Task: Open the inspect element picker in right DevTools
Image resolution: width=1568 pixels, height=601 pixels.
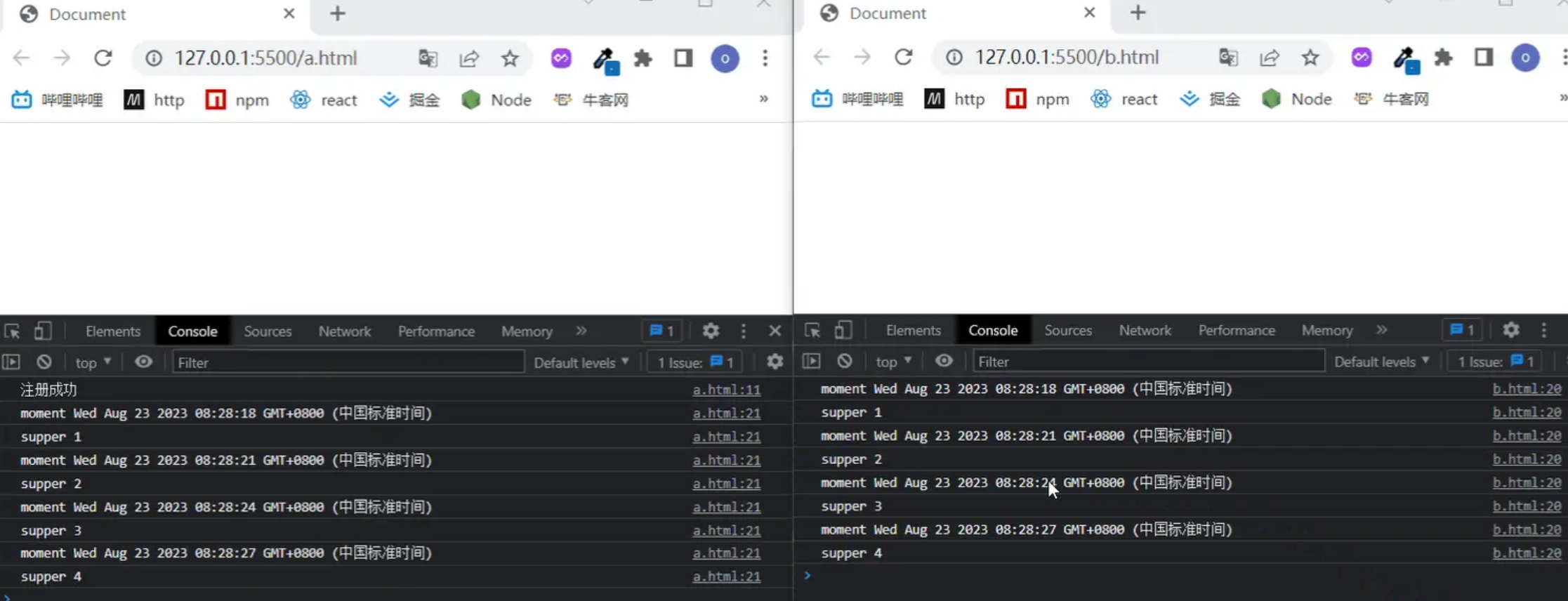Action: [812, 330]
